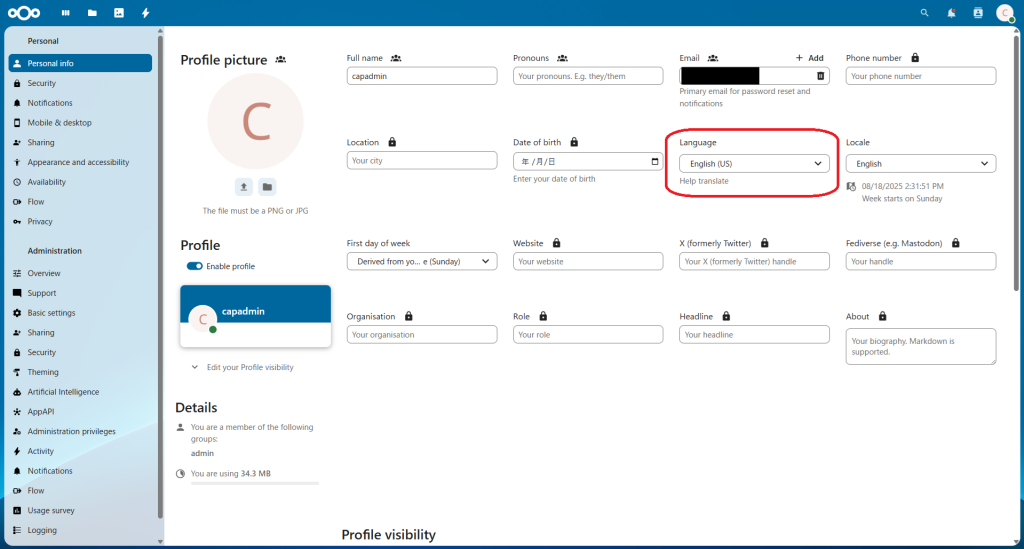1024x549 pixels.
Task: Change the Phone number visibility lock
Action: click(x=915, y=58)
